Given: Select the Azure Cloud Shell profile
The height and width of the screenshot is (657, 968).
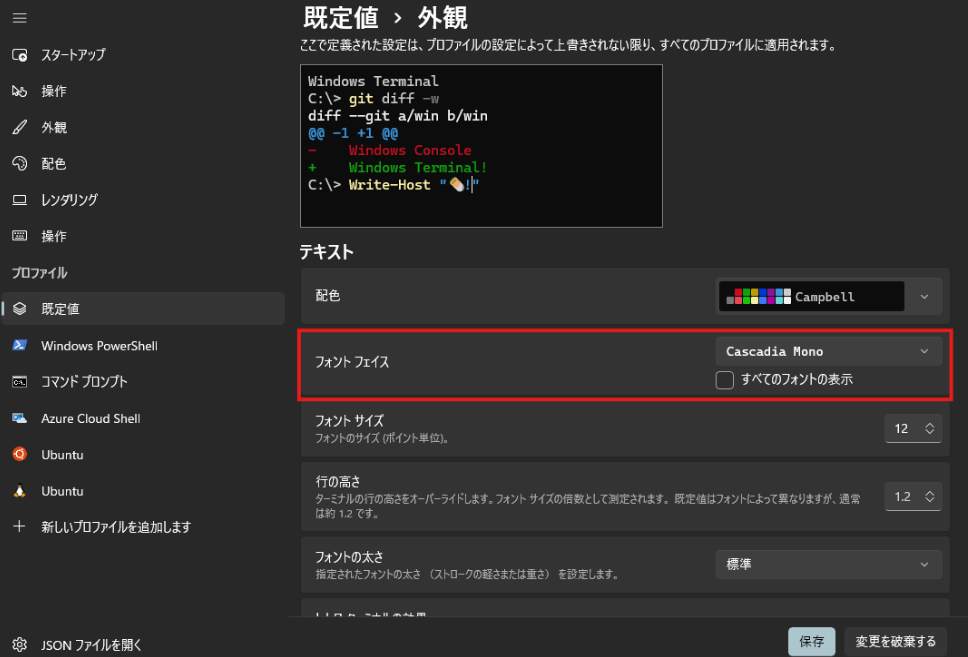Looking at the screenshot, I should click(x=143, y=418).
